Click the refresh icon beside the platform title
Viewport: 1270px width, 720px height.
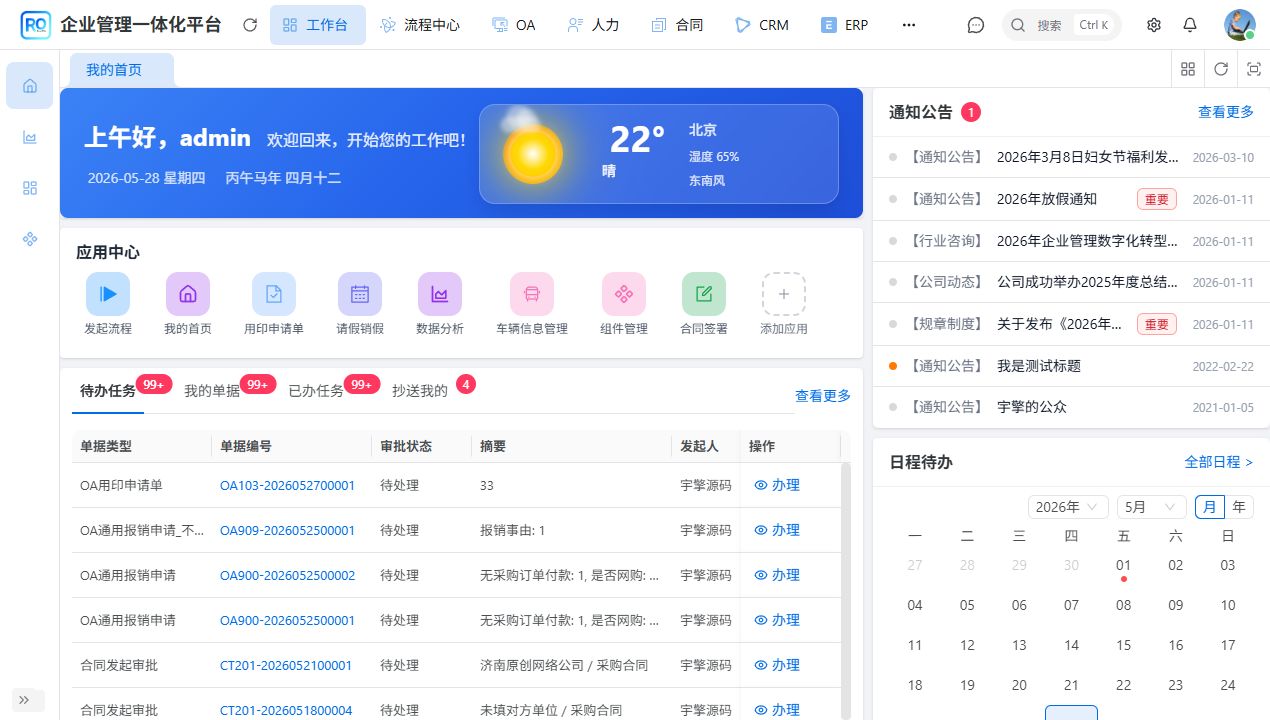pos(250,25)
